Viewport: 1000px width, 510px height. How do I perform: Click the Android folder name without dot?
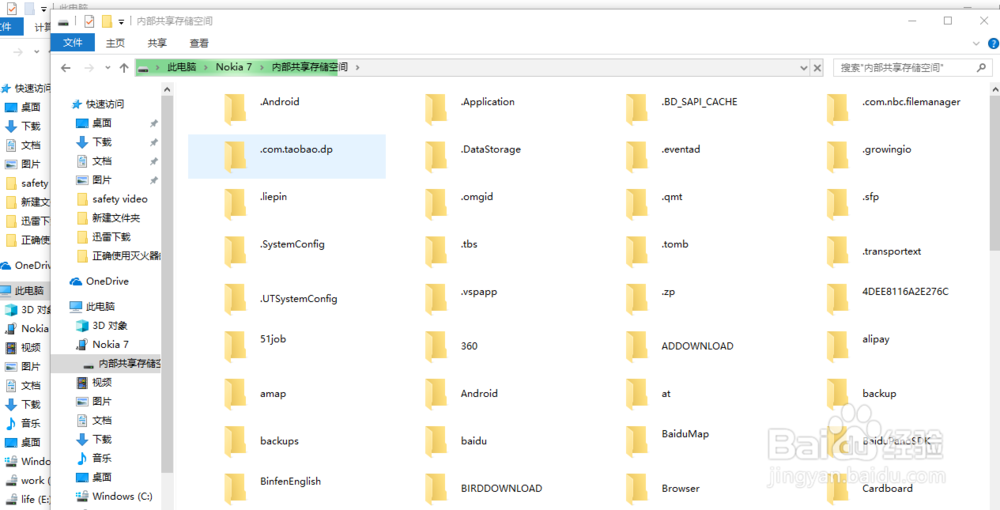(479, 393)
